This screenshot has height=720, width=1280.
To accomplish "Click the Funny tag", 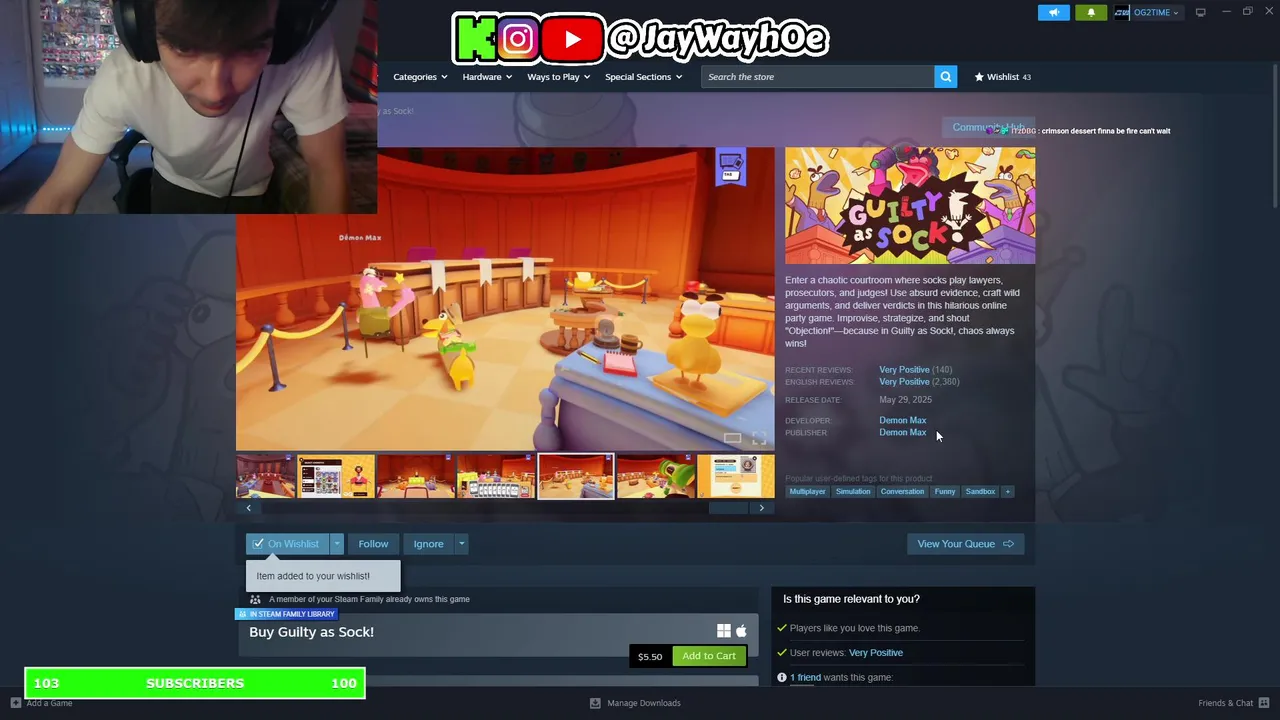I will (x=945, y=492).
